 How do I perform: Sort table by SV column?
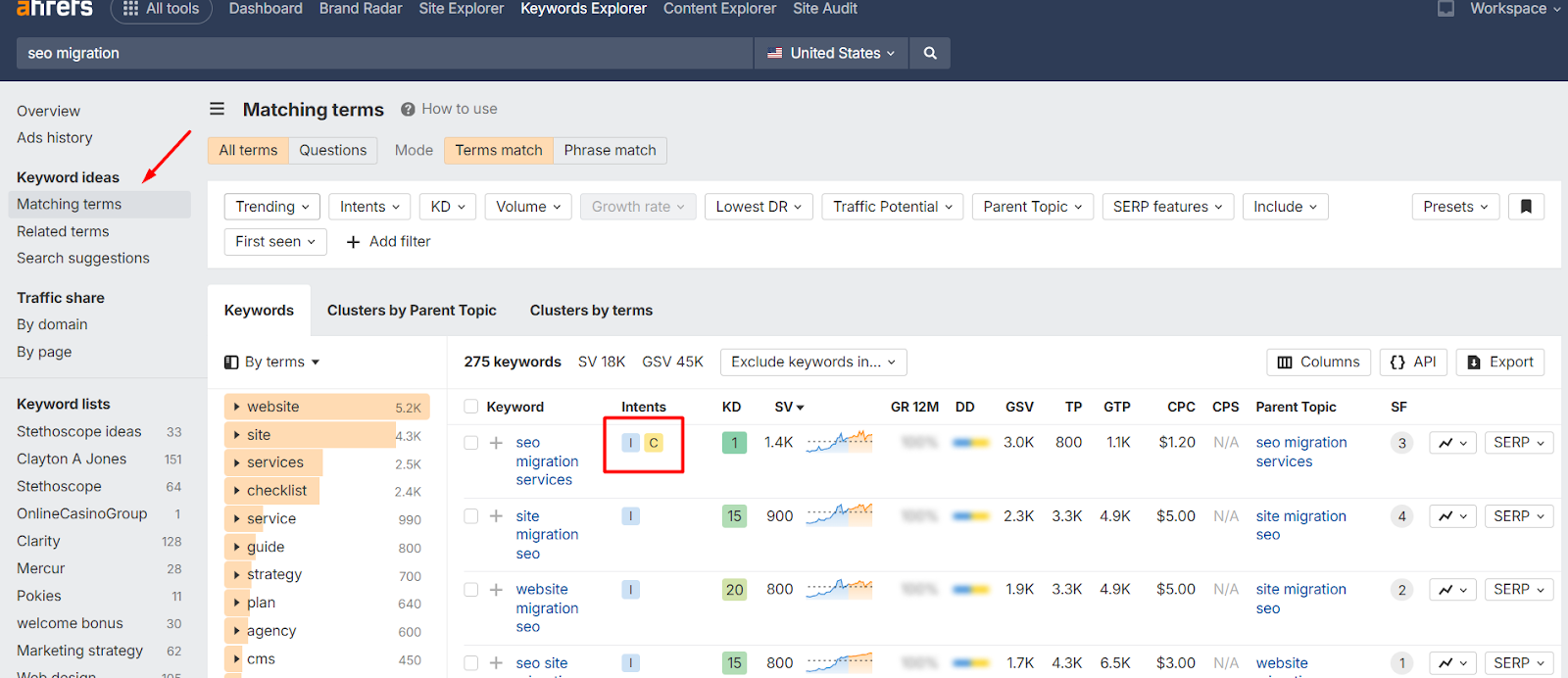pos(789,407)
